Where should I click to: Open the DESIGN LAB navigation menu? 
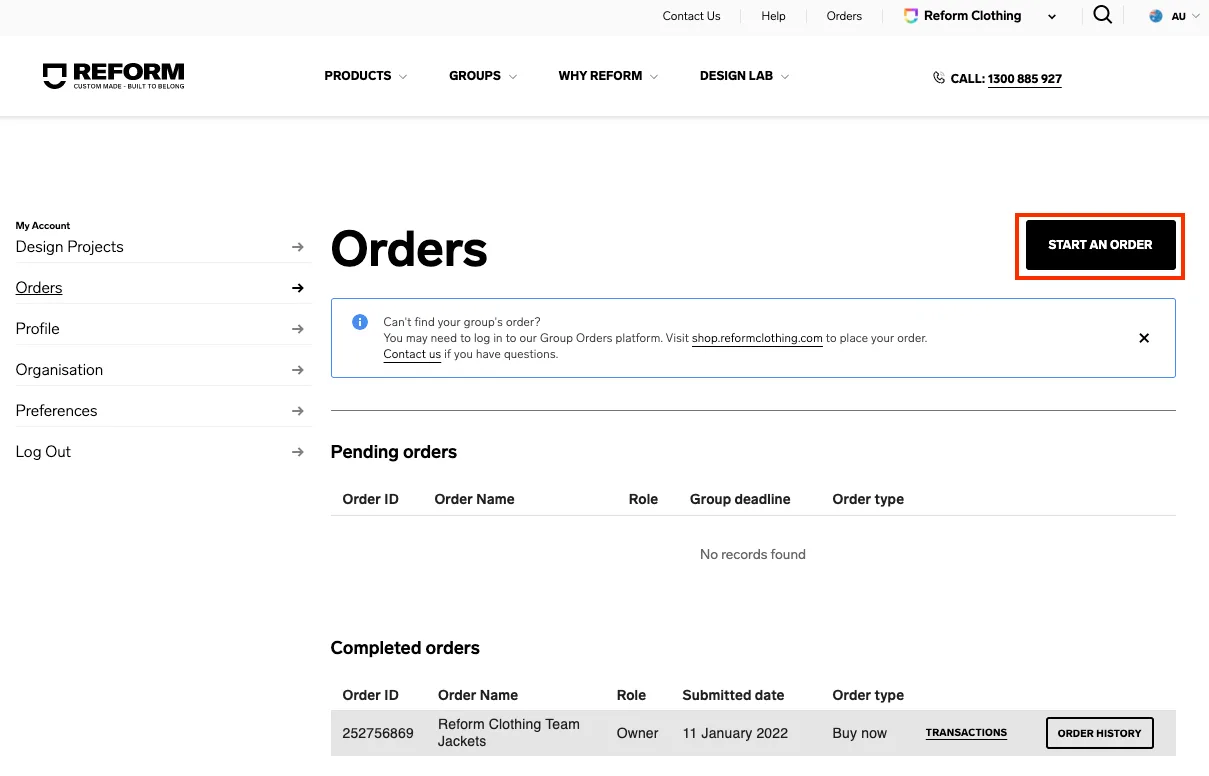pyautogui.click(x=736, y=76)
